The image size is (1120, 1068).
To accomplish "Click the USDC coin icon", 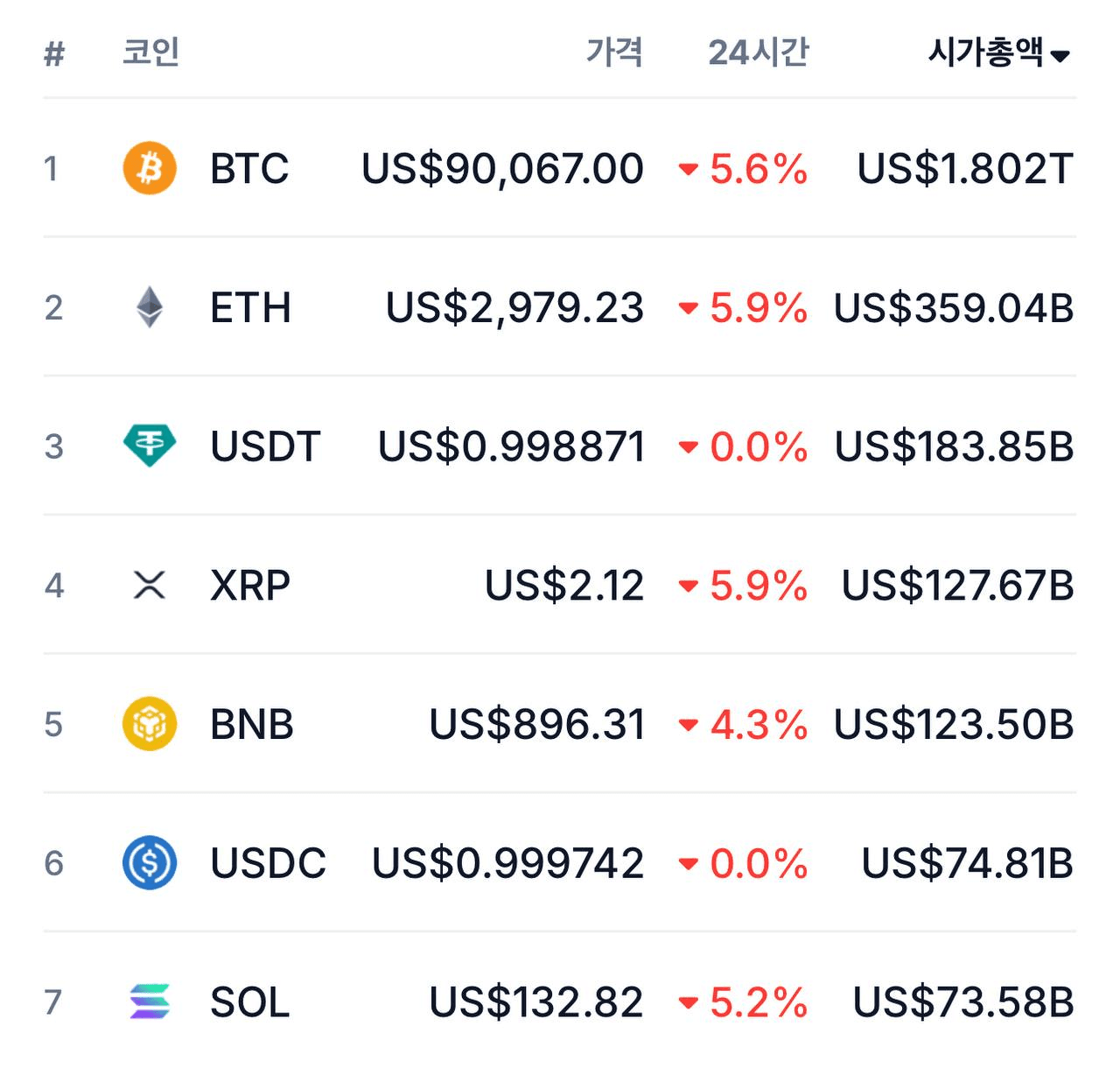I will pos(150,862).
